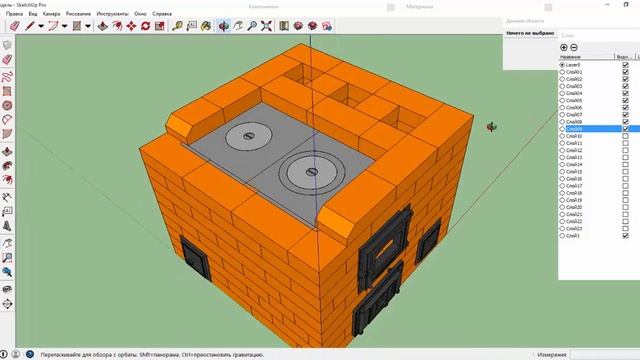The height and width of the screenshot is (360, 640).
Task: Hide layer Слой1 at list bottom
Action: tap(625, 236)
